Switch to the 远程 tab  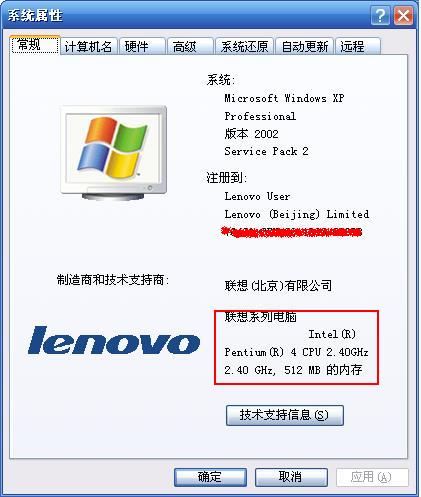(358, 46)
